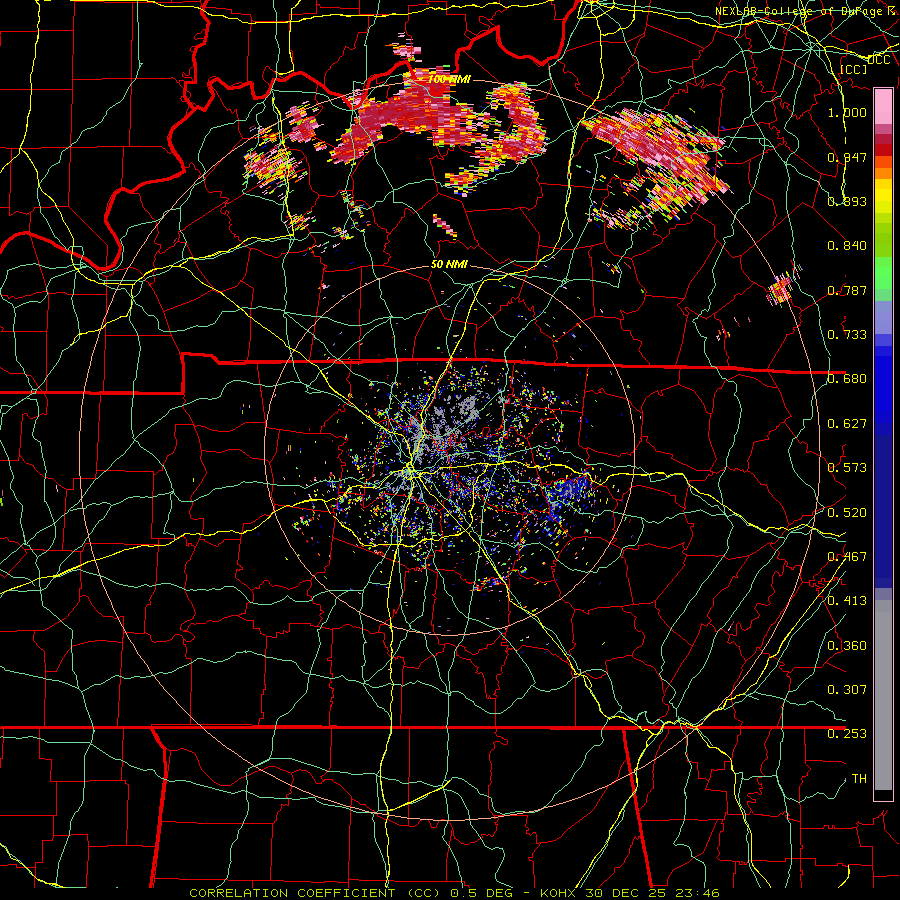Viewport: 900px width, 900px height.
Task: Click the 0.680 legend value
Action: 847,379
